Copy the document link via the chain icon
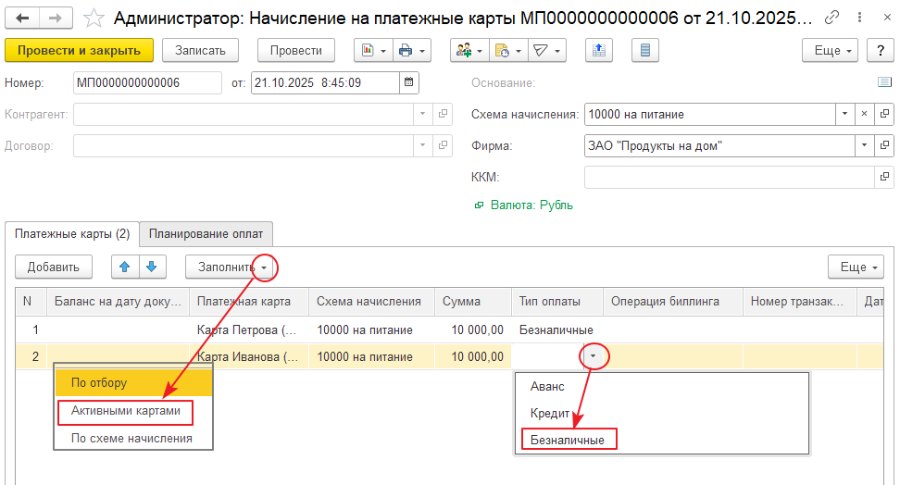The image size is (900, 485). [831, 18]
